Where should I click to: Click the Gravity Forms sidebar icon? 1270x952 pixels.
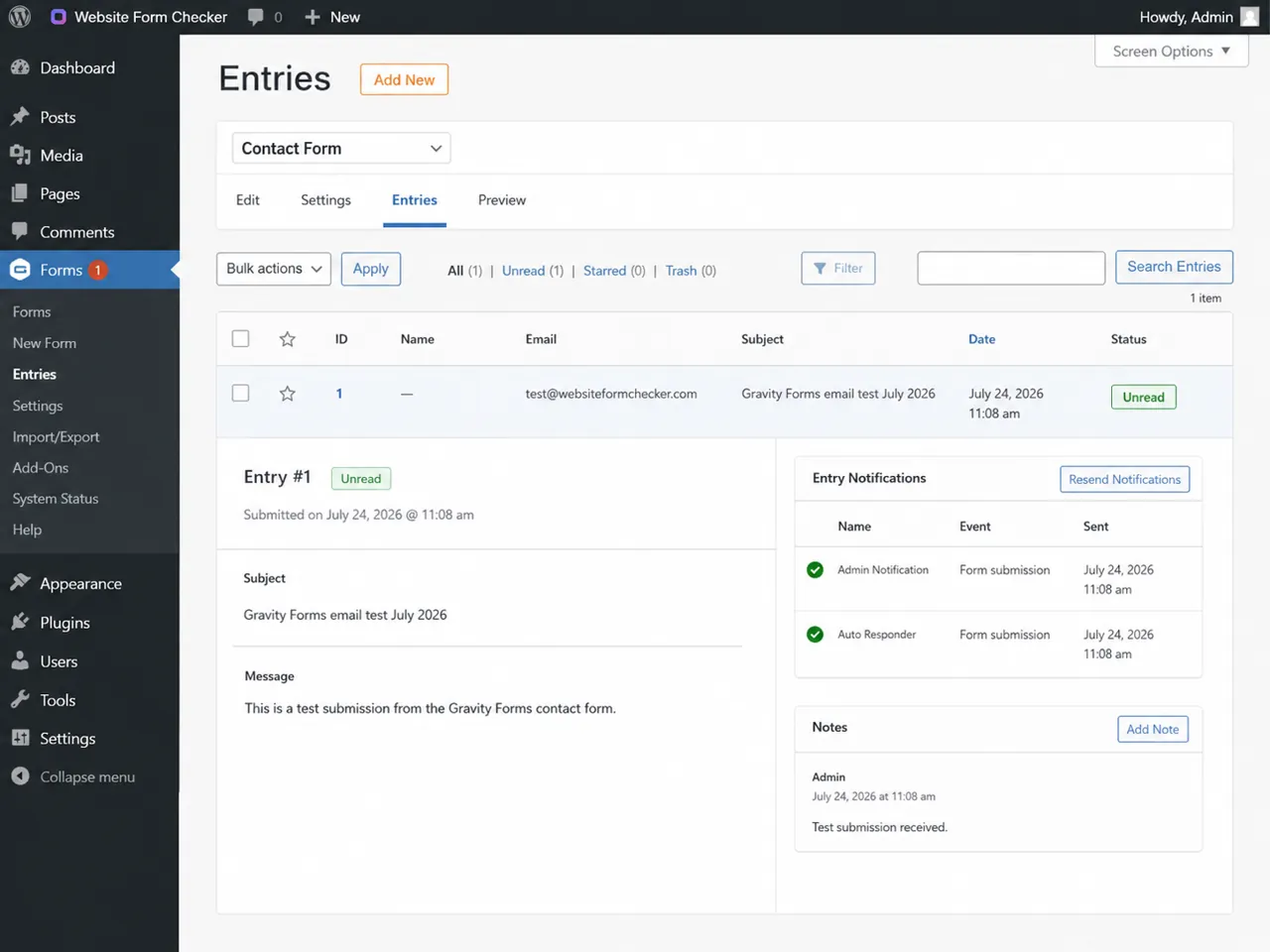point(20,270)
